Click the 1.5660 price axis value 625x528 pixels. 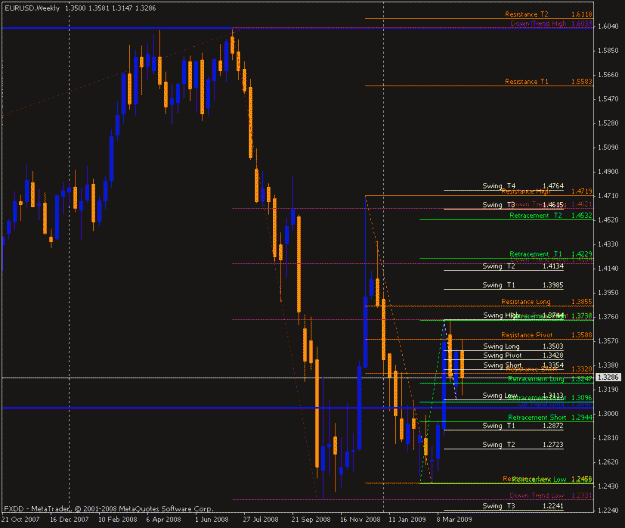tap(608, 75)
